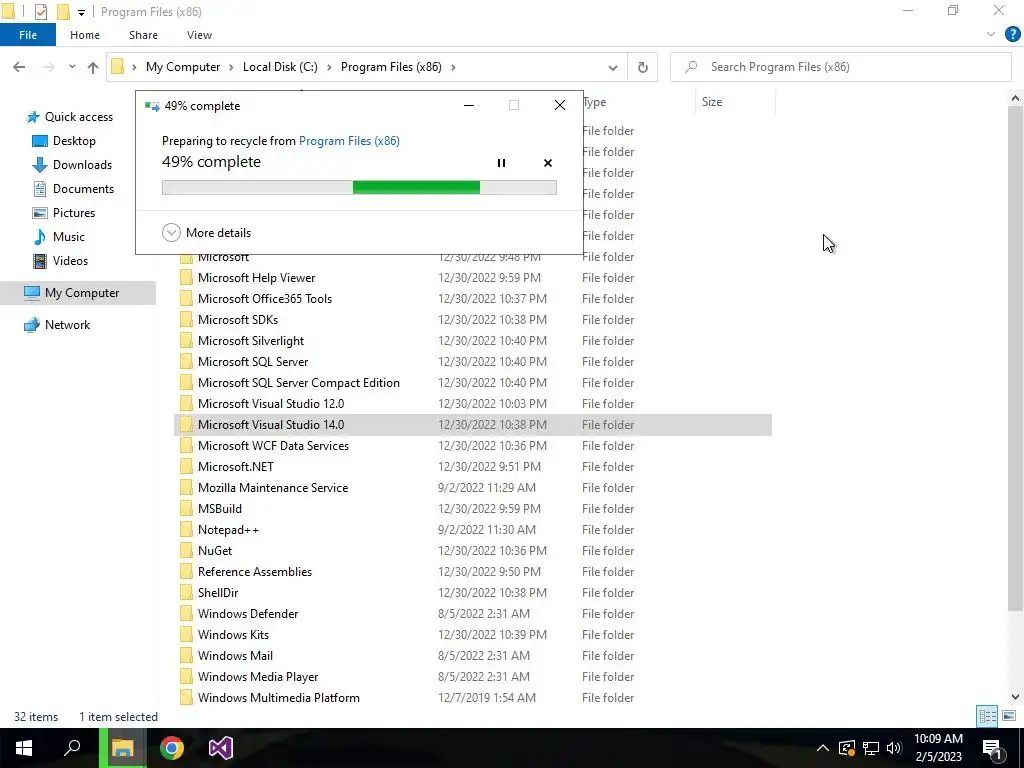The width and height of the screenshot is (1024, 768).
Task: Select Pictures in navigation pane
Action: tap(64, 213)
